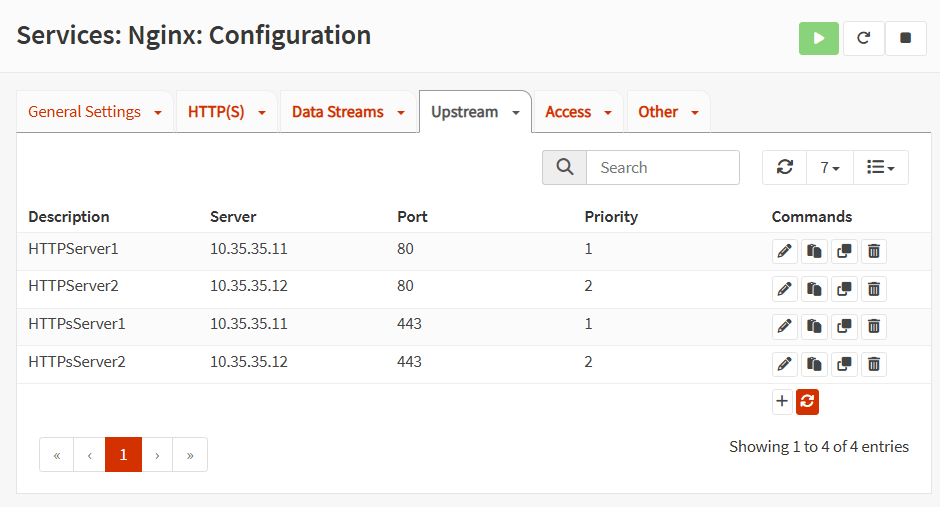Click the Showing 1 to 4 entries text
This screenshot has height=507, width=940.
pyautogui.click(x=819, y=446)
